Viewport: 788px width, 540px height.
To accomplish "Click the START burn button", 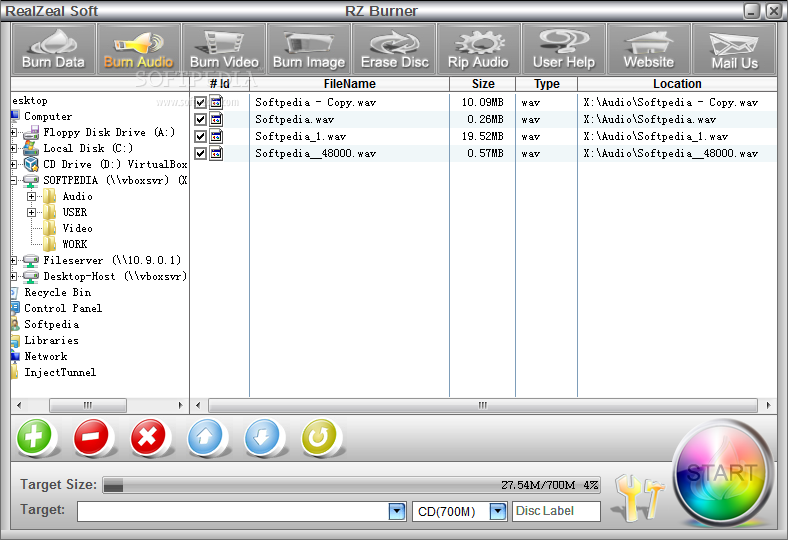I will [x=722, y=474].
